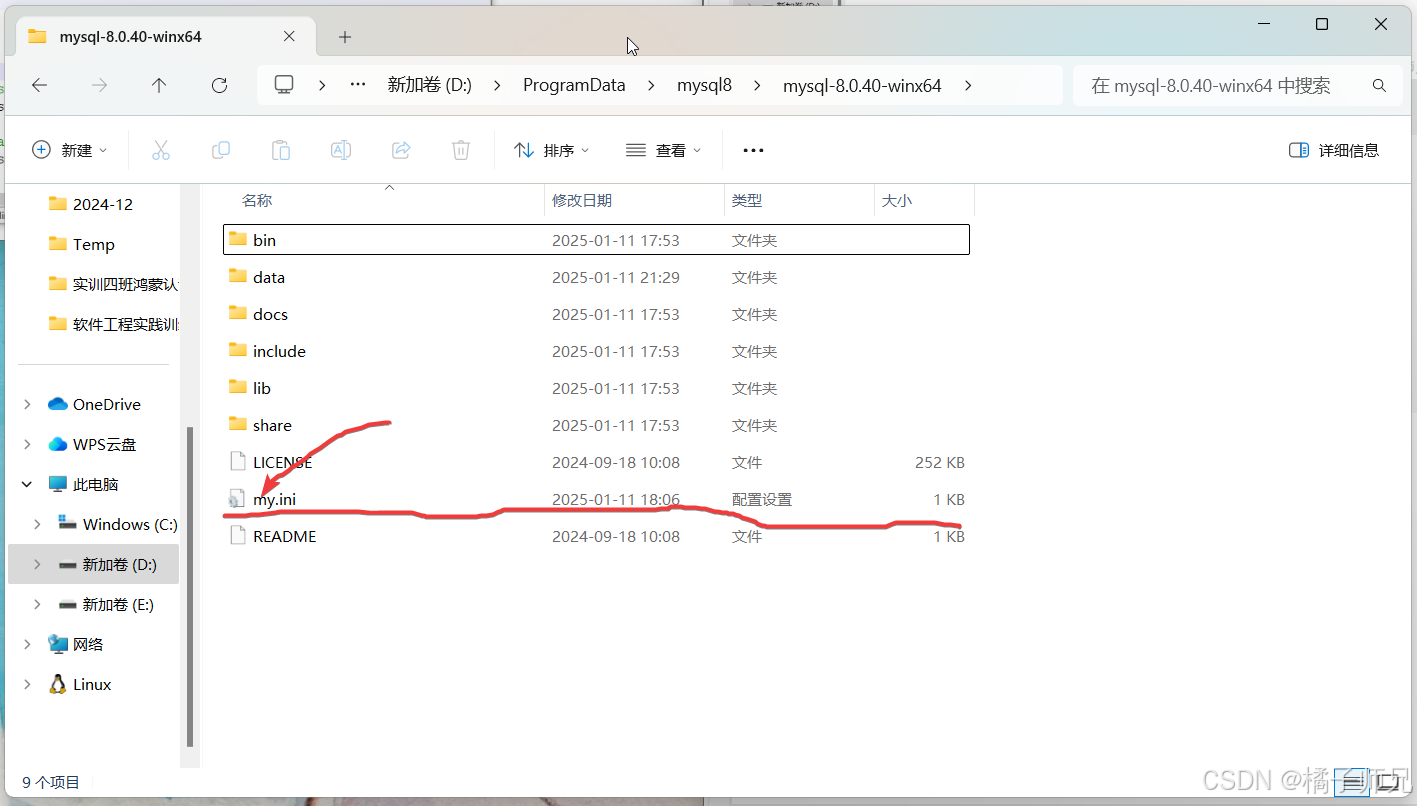Click the OneDrive cloud icon
Viewport: 1417px width, 806px height.
coord(57,404)
